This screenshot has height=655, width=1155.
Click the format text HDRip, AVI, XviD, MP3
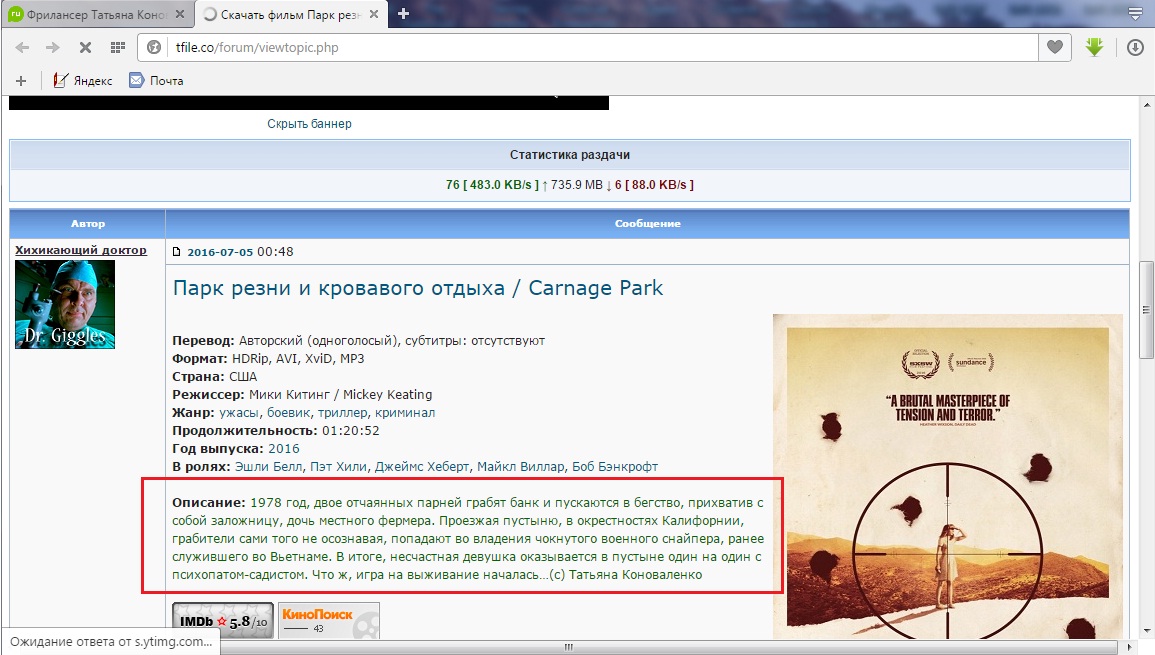point(298,359)
